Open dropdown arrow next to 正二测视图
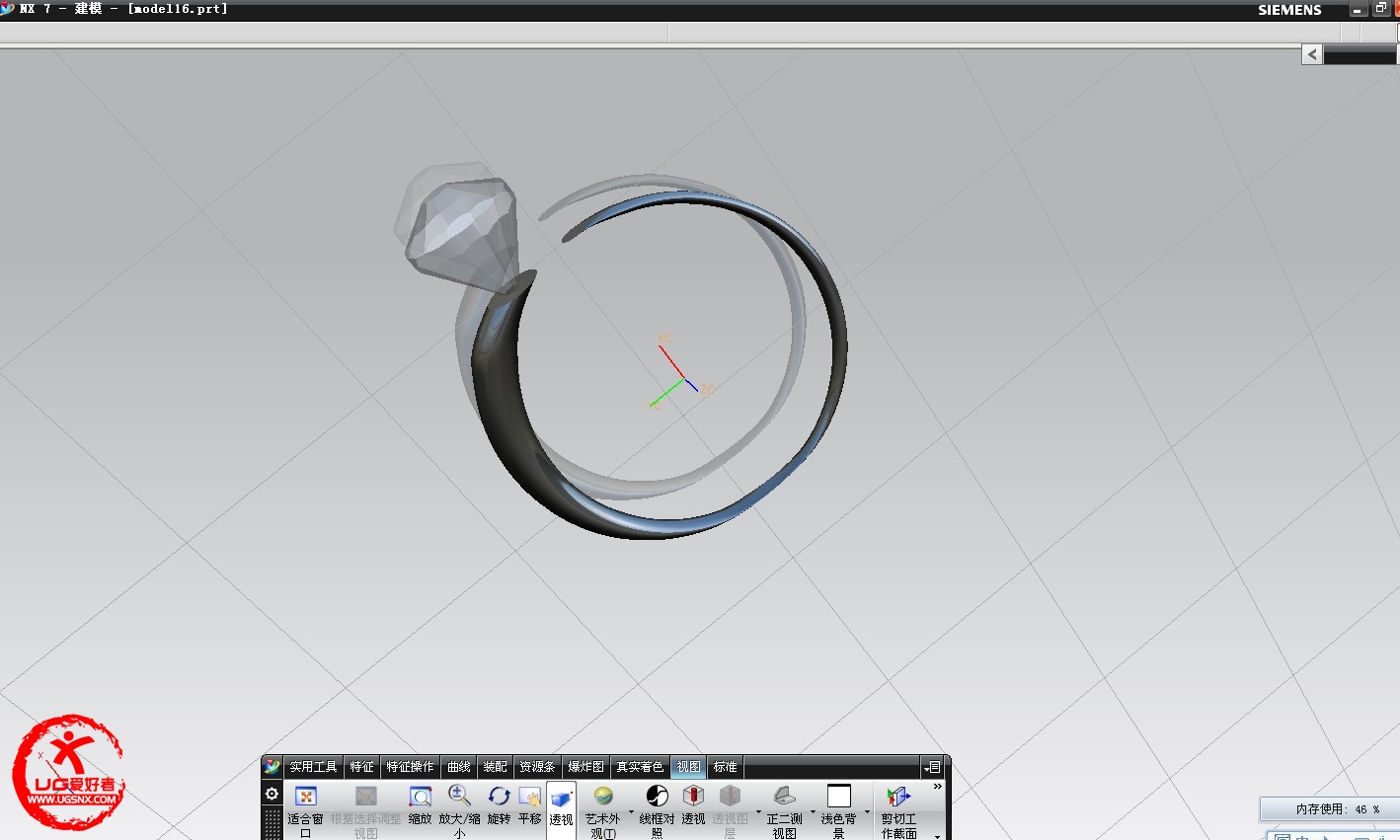 click(x=813, y=812)
